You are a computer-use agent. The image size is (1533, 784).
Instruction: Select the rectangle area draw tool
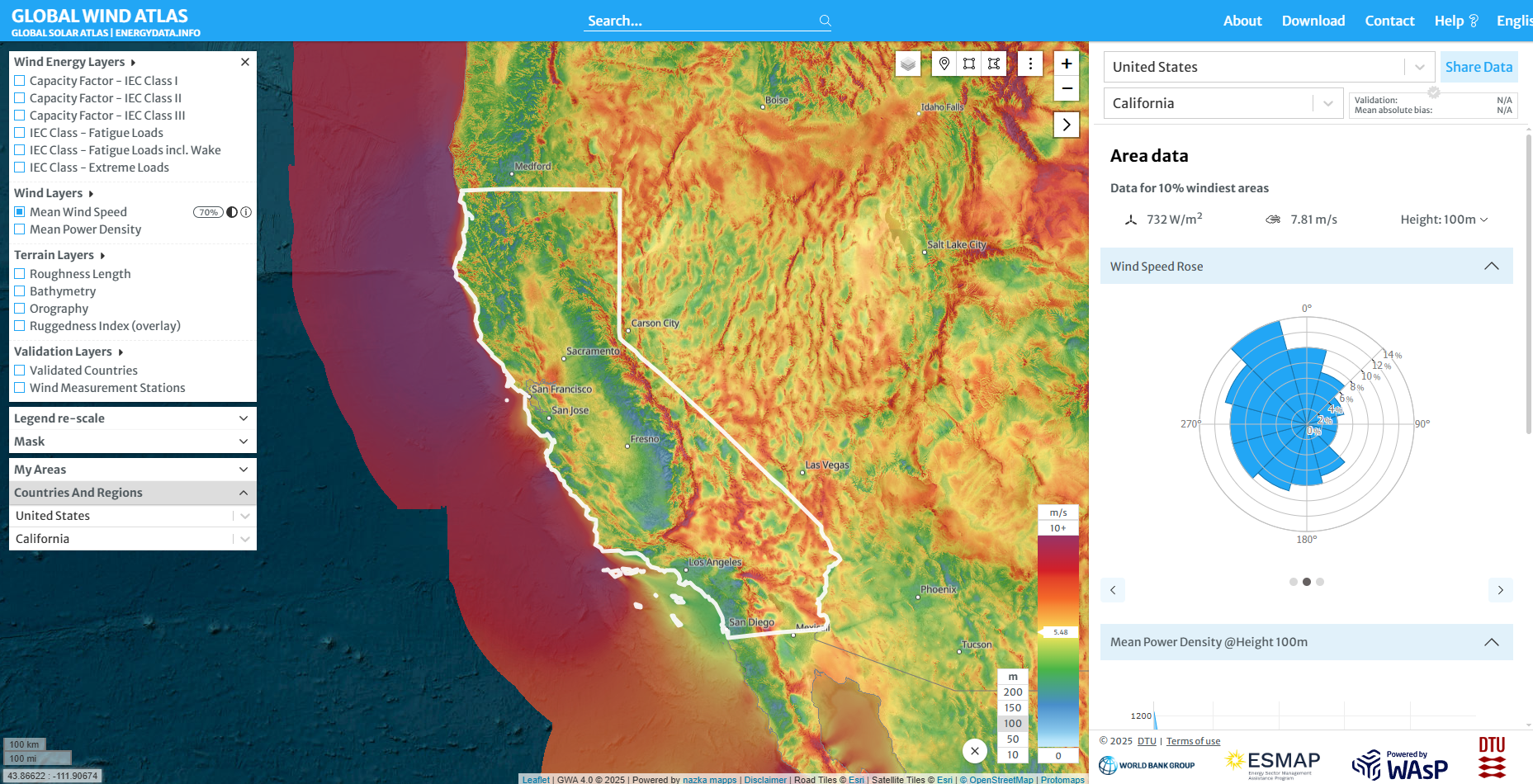point(969,64)
